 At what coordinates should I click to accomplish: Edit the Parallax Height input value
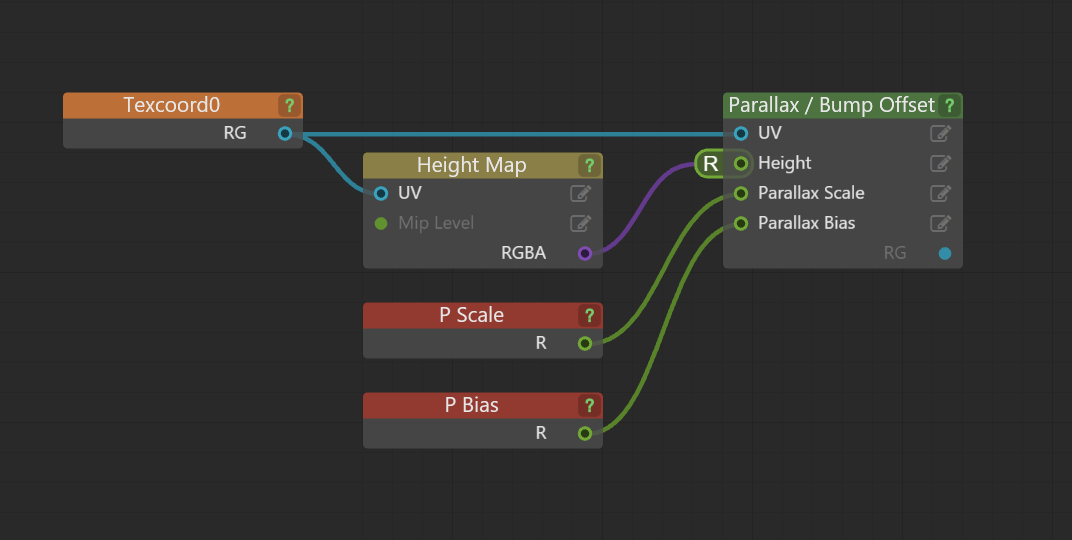941,163
